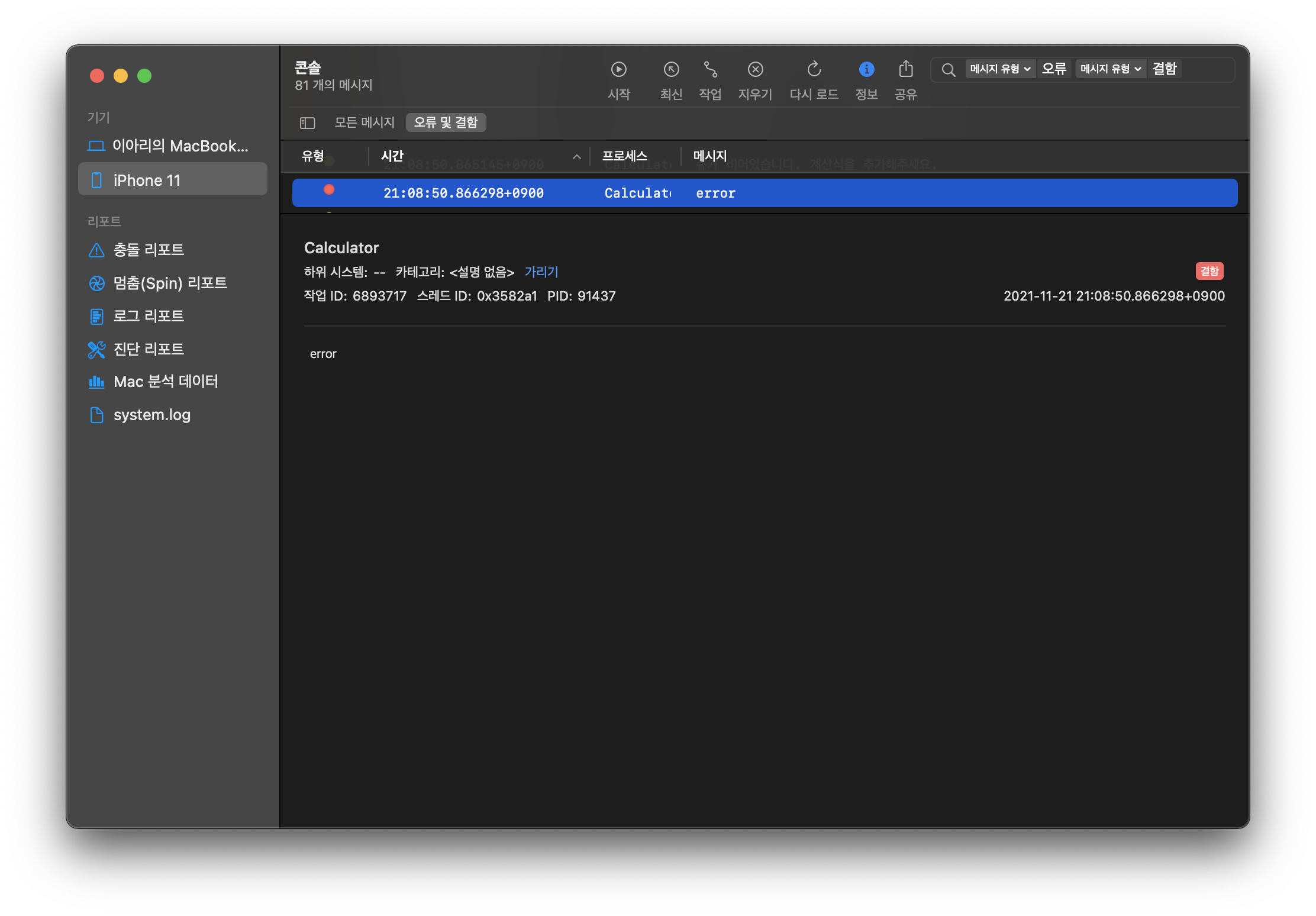The image size is (1316, 916).
Task: Click the 시간 column sort chevron
Action: coord(576,157)
